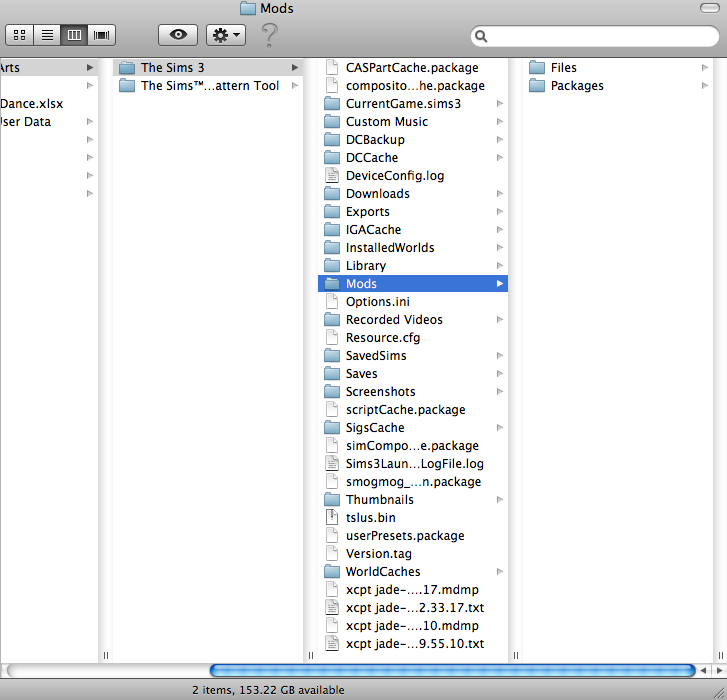Select User Data folder in first column
The width and height of the screenshot is (727, 700).
pos(49,122)
